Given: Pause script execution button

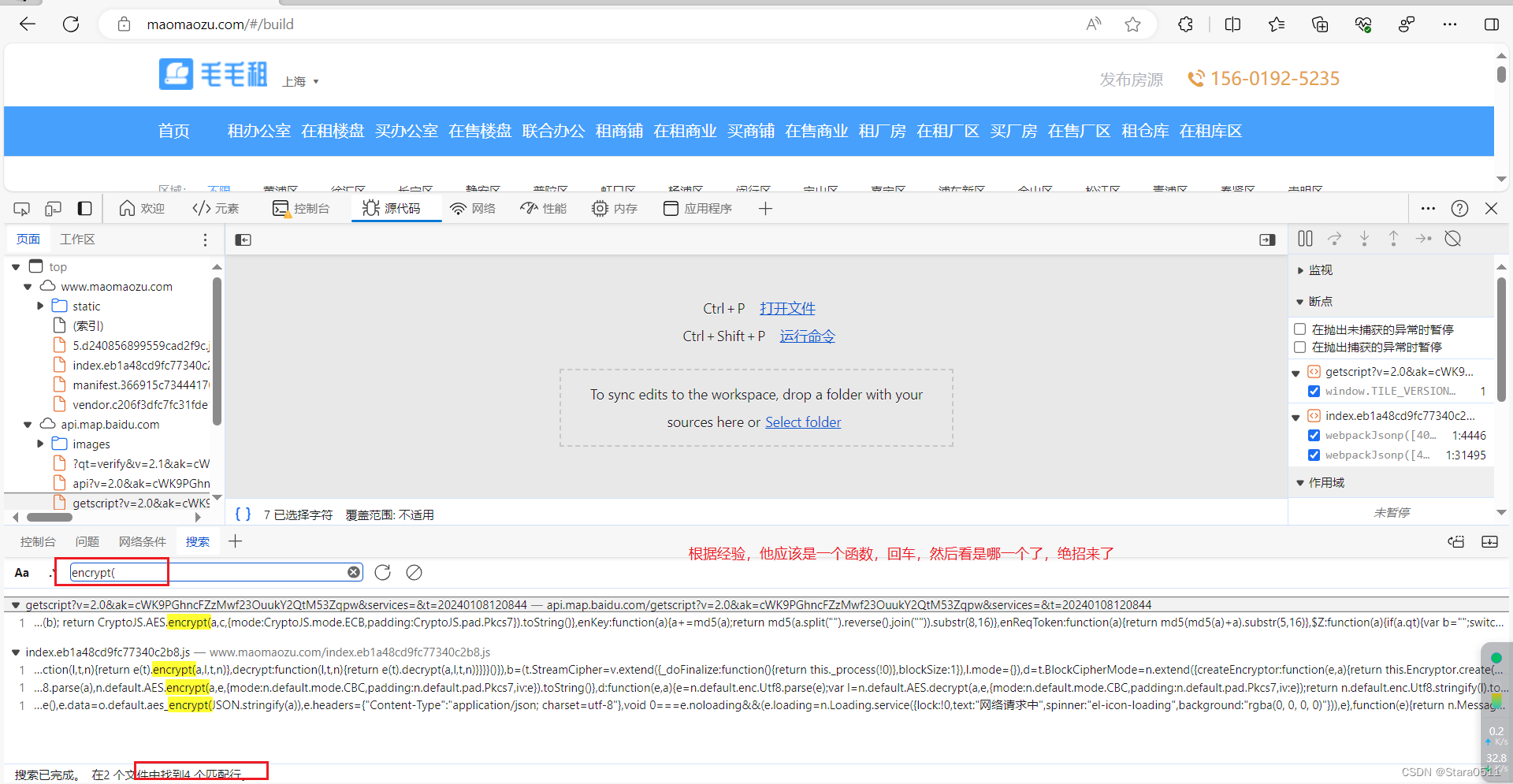Looking at the screenshot, I should (x=1305, y=239).
